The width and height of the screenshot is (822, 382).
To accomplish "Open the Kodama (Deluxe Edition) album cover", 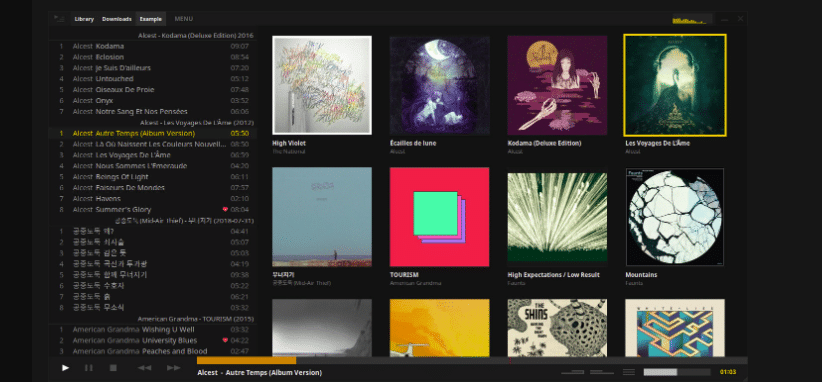I will pos(557,85).
